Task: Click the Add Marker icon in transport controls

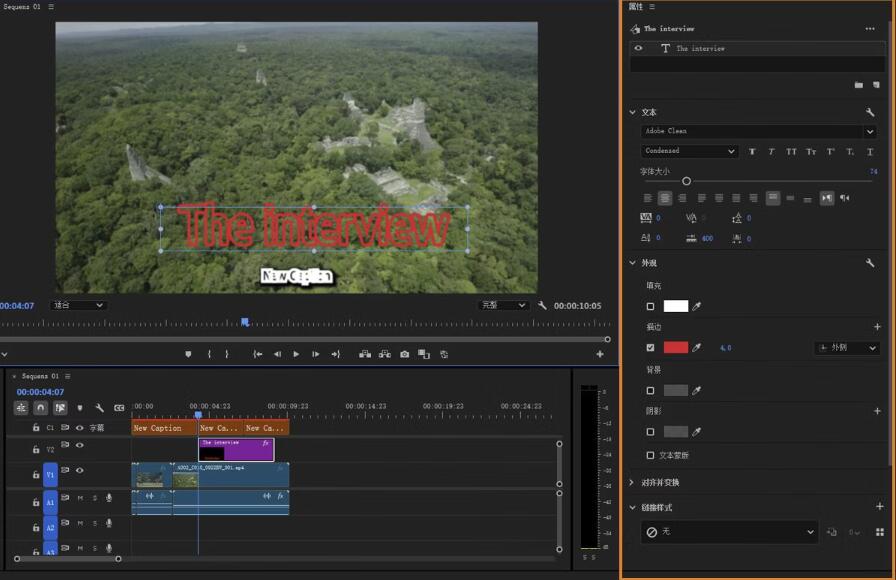Action: [x=188, y=353]
